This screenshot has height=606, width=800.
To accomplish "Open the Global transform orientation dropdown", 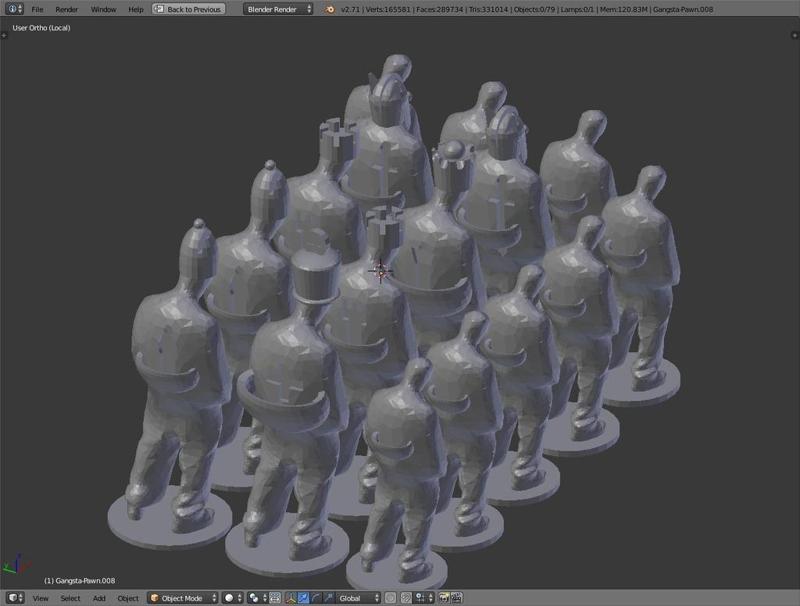I will 359,598.
